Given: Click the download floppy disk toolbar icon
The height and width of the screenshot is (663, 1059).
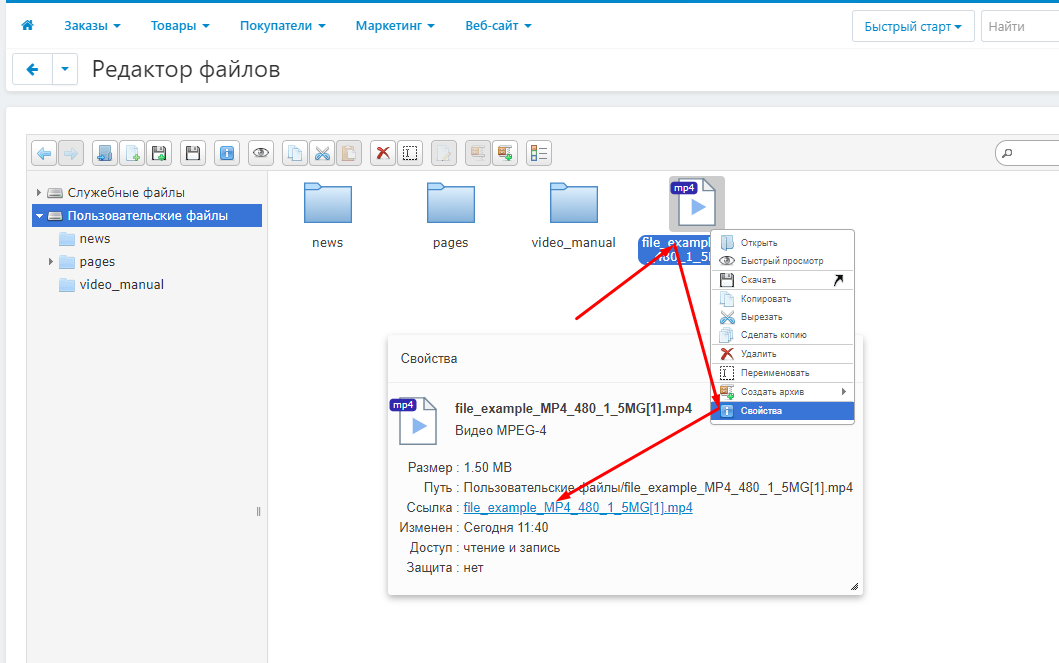Looking at the screenshot, I should tap(193, 153).
